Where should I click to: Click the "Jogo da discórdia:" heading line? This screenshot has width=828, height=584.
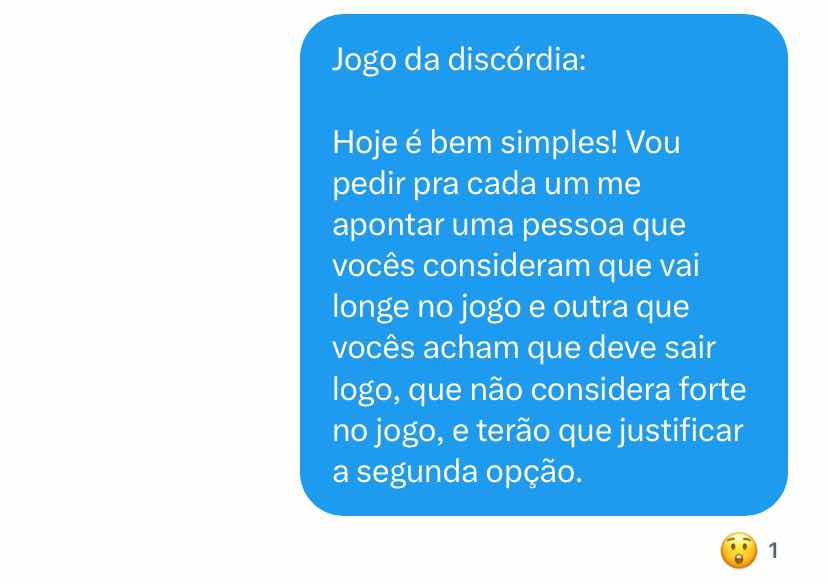tap(459, 60)
